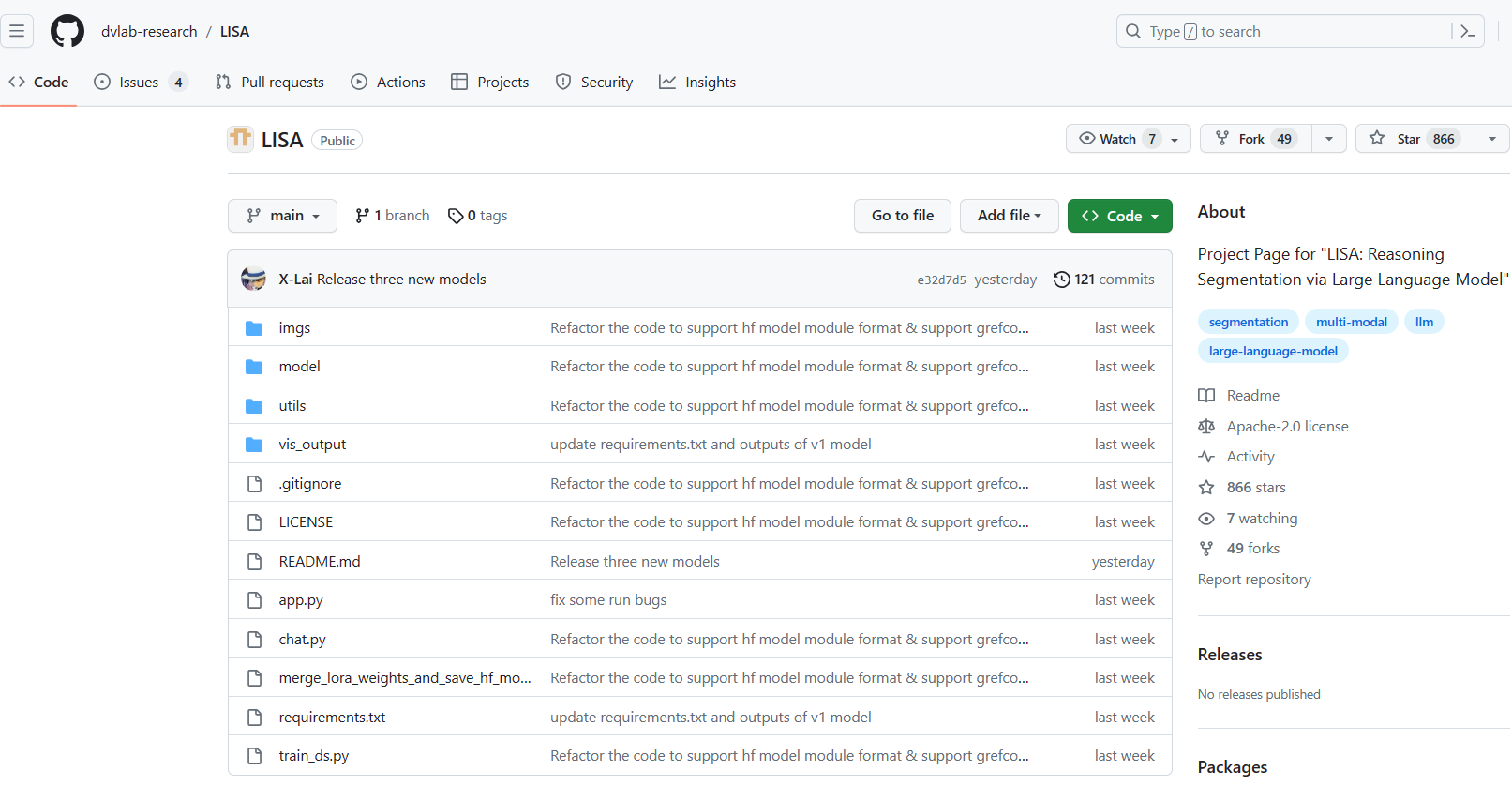Click the utils folder icon
Viewport: 1512px width, 786px height.
point(254,406)
